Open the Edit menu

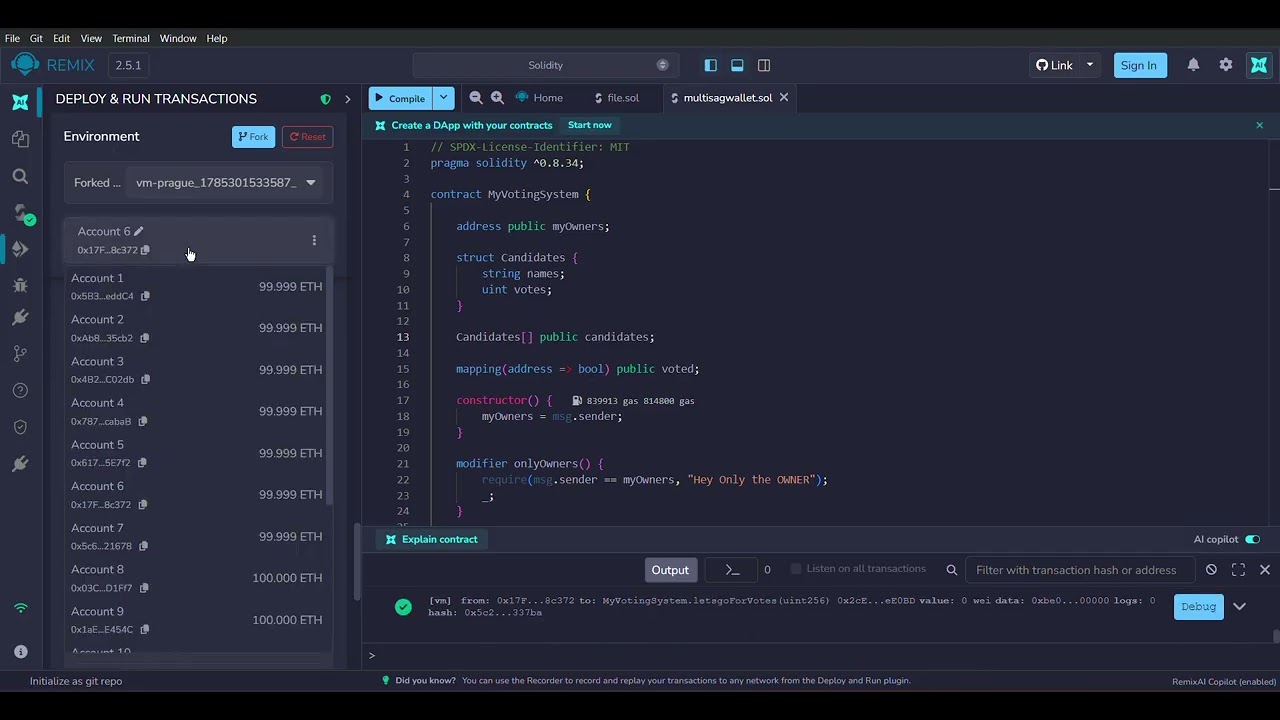[x=62, y=38]
